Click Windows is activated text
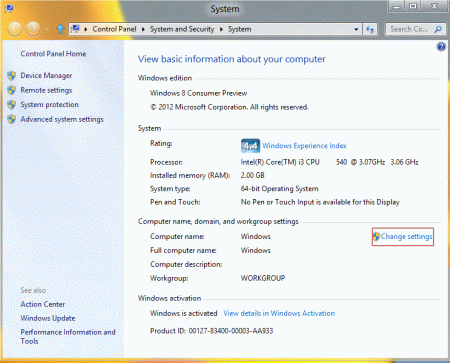This screenshot has height=363, width=450. [x=184, y=313]
